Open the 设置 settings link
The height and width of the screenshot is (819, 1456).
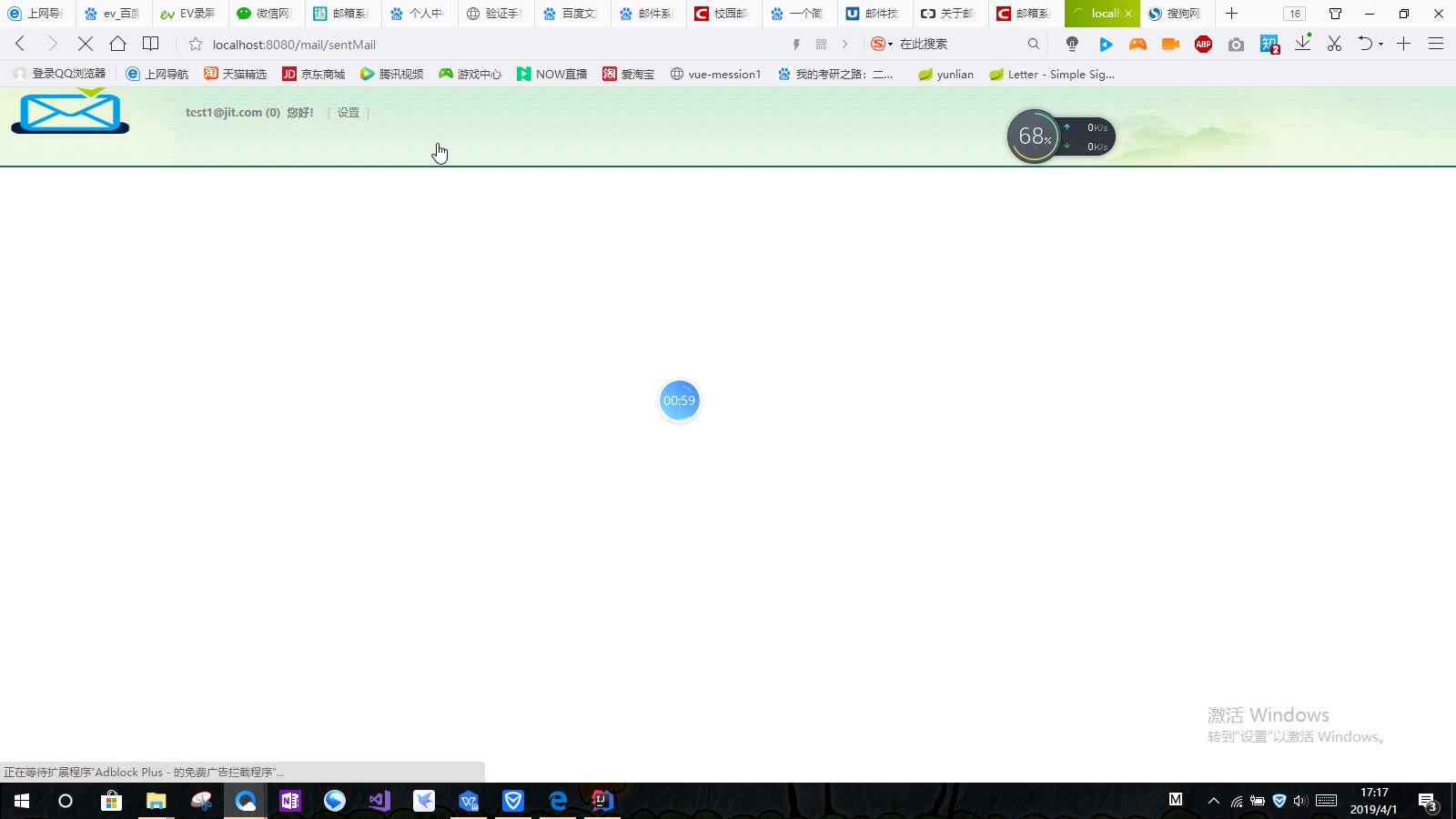[349, 113]
